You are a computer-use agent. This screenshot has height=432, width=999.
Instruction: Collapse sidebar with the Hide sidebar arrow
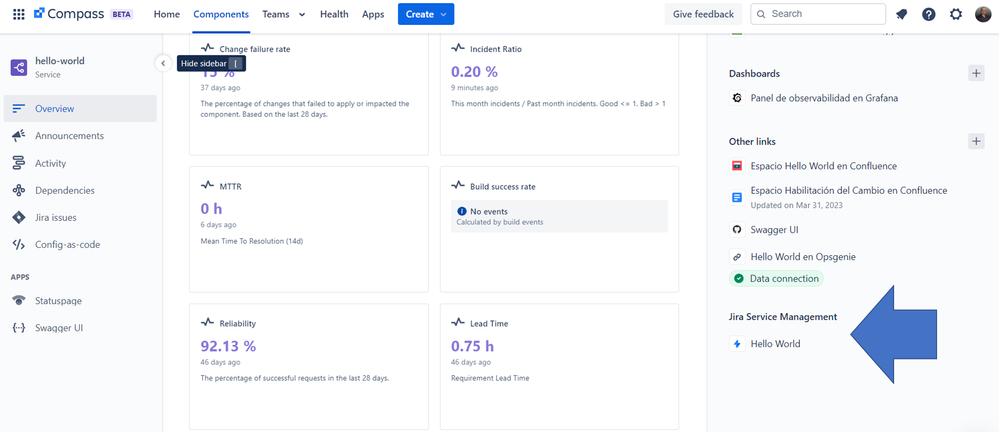(x=163, y=63)
